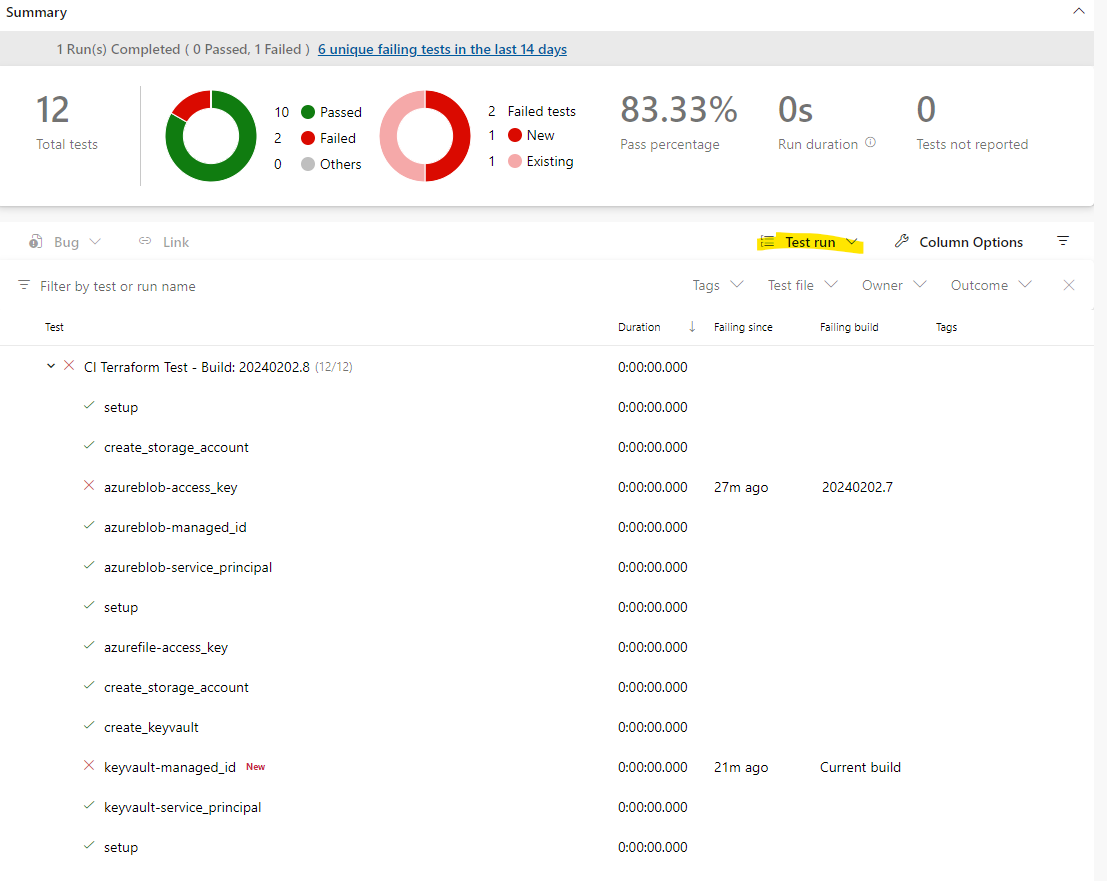Viewport: 1107px width, 881px height.
Task: Click the New badge on keyvault-managed_id
Action: click(x=256, y=767)
